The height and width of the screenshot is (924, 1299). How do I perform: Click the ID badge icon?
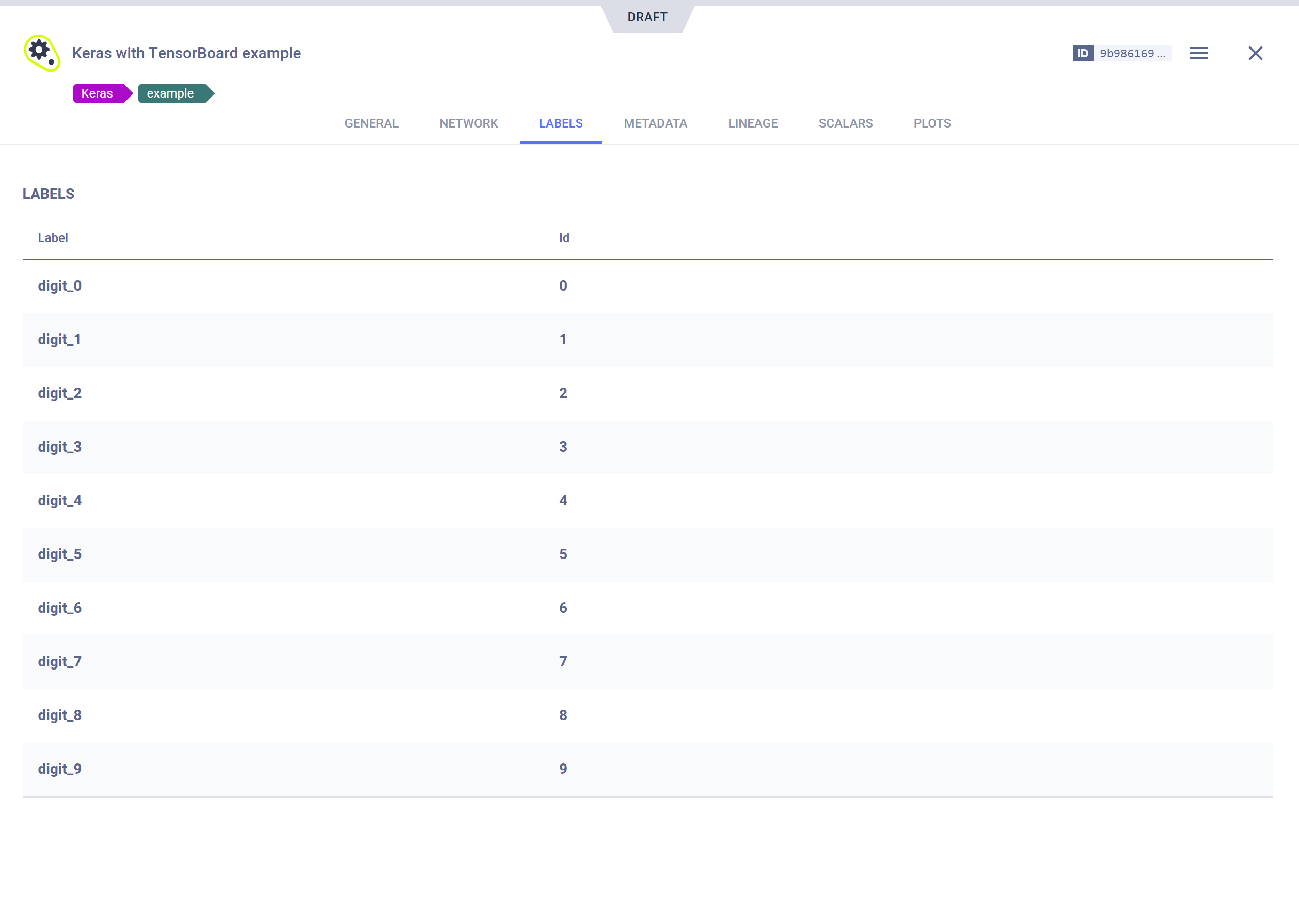coord(1082,54)
